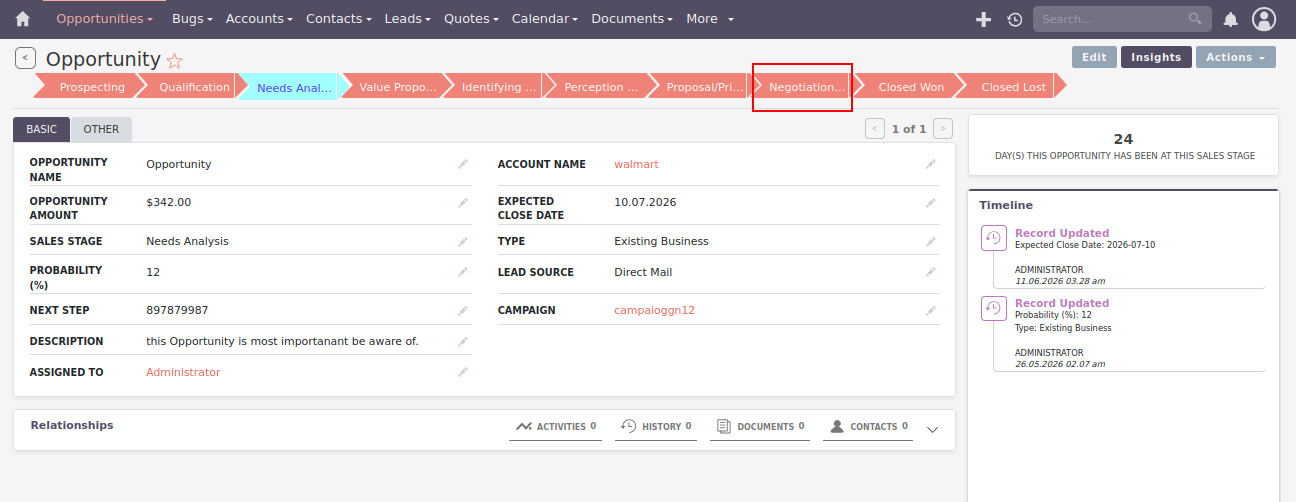Viewport: 1296px width, 502px height.
Task: Select the Closed Lost stage
Action: click(x=1012, y=87)
